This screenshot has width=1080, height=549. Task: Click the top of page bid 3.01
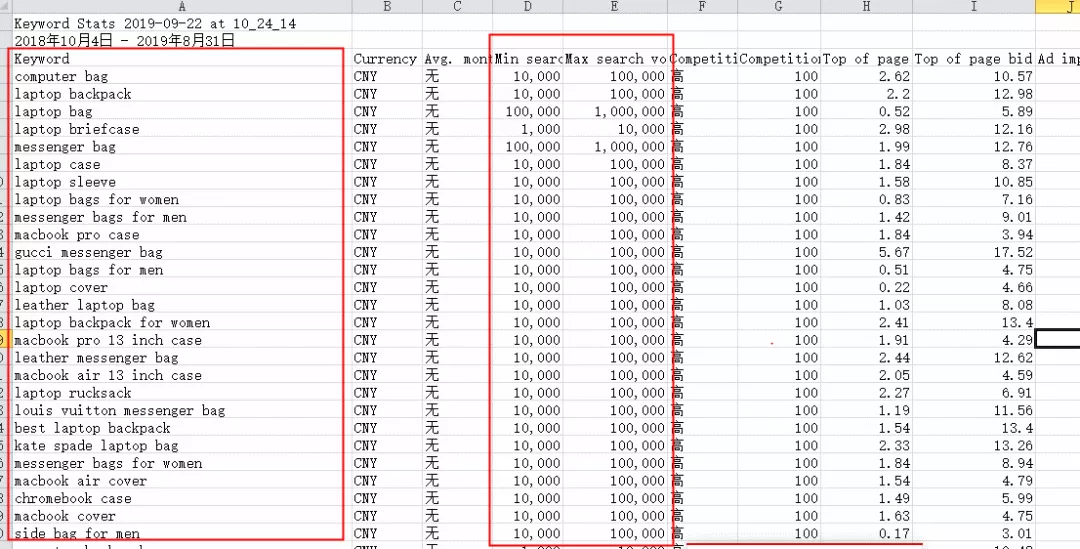pyautogui.click(x=974, y=533)
